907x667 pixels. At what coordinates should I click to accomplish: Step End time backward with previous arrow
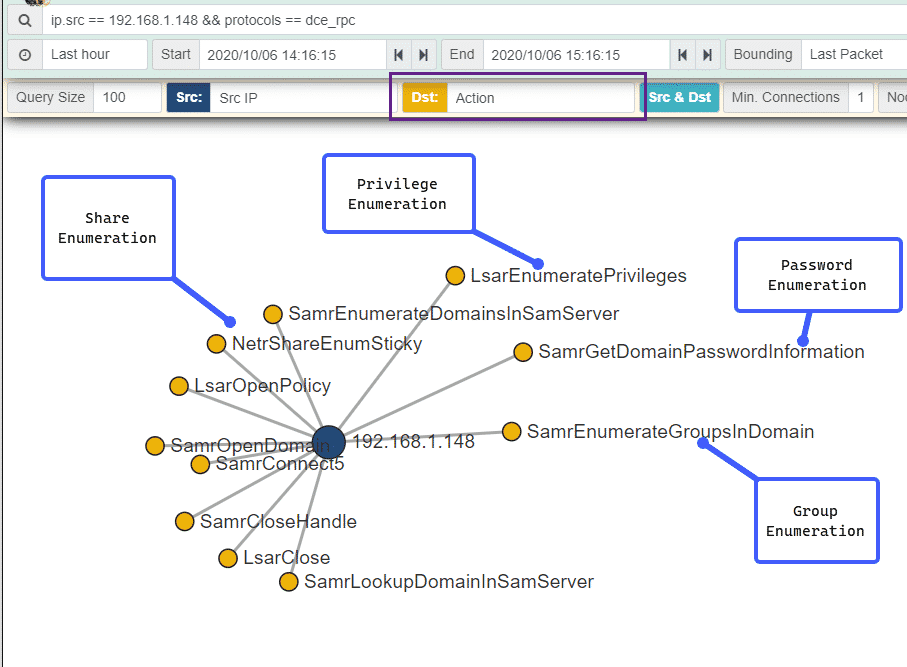coord(684,55)
